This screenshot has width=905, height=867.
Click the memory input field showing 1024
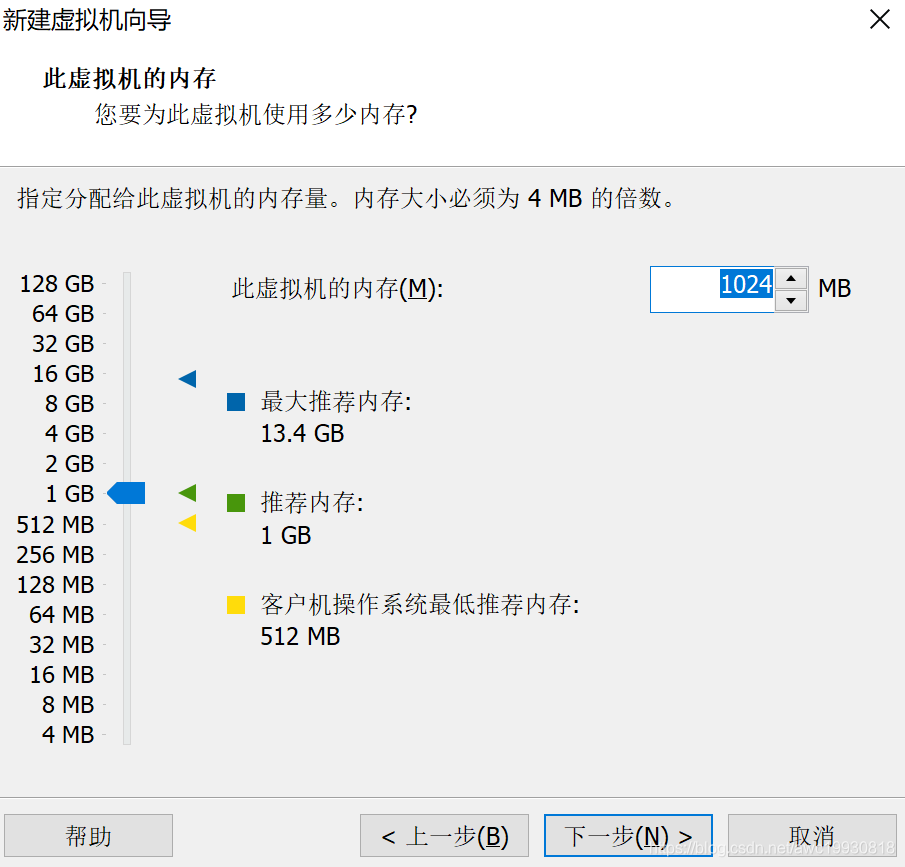(x=712, y=289)
